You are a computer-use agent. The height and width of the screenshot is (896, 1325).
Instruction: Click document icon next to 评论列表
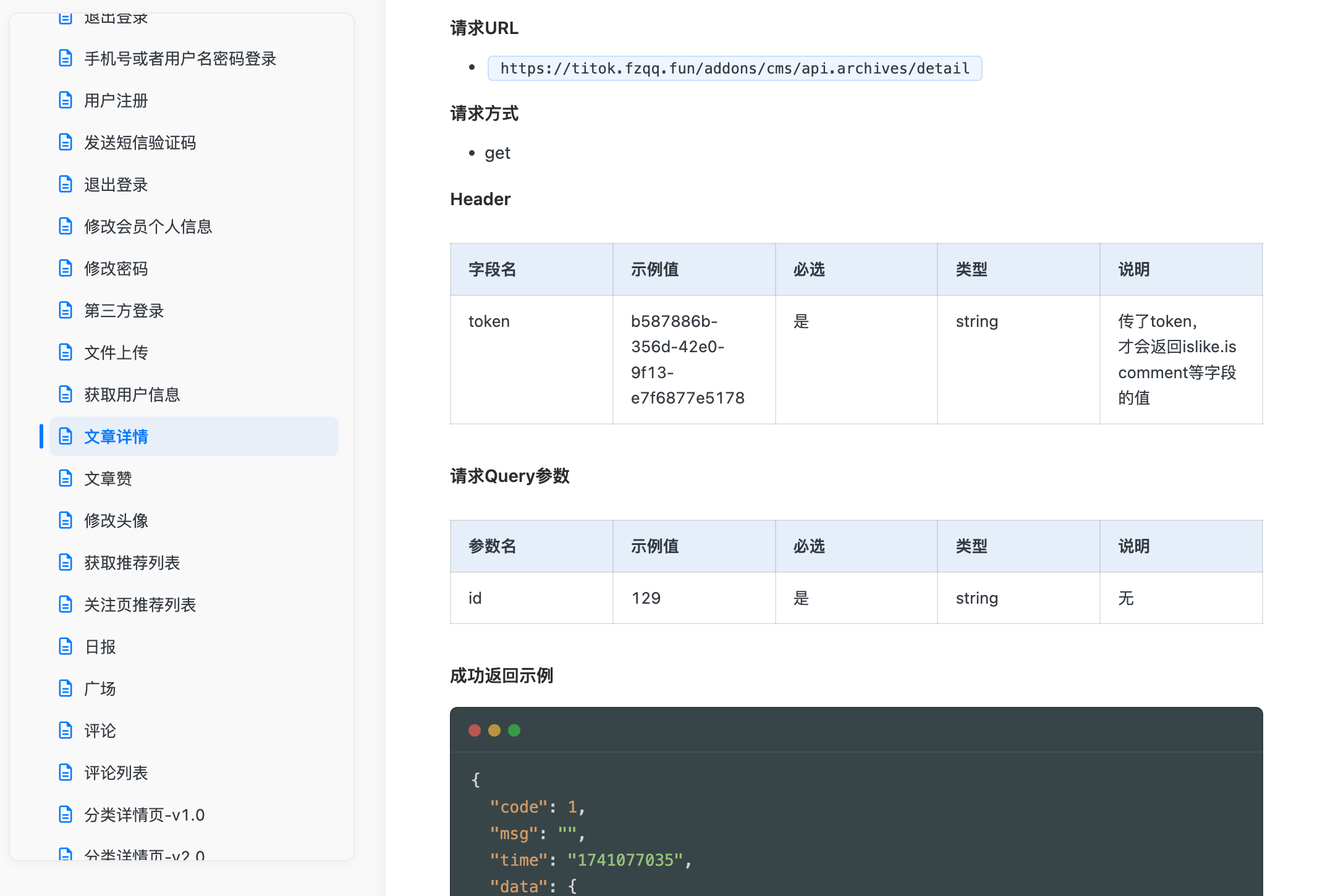pos(66,772)
